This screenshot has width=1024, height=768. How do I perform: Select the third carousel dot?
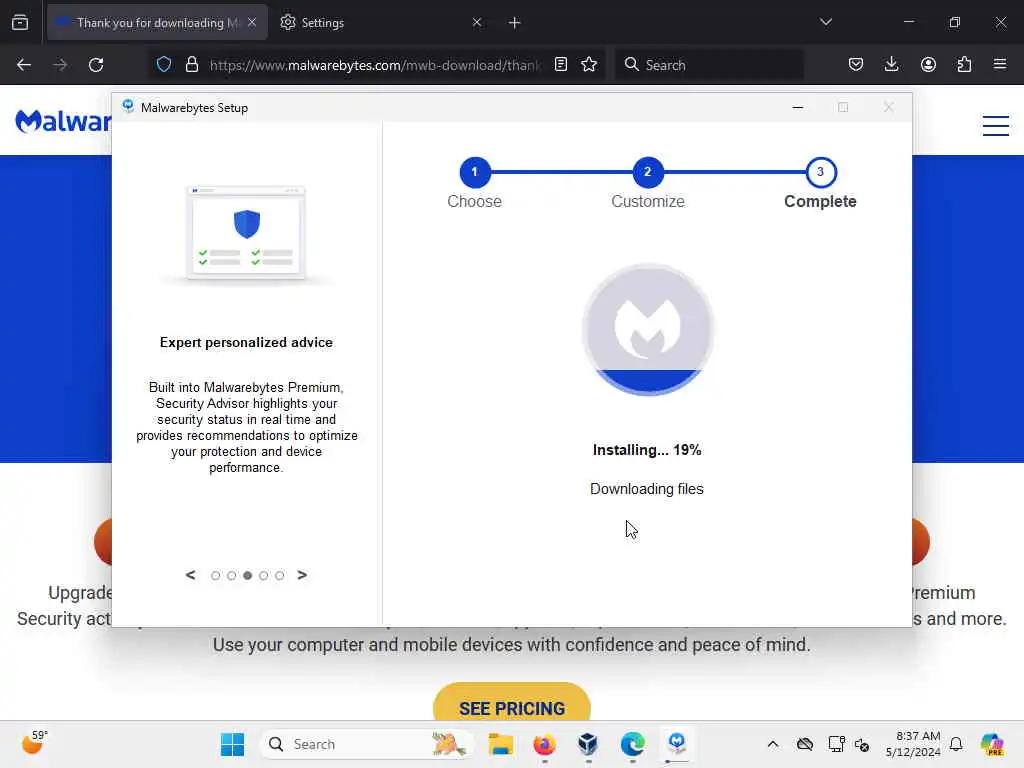pos(248,575)
